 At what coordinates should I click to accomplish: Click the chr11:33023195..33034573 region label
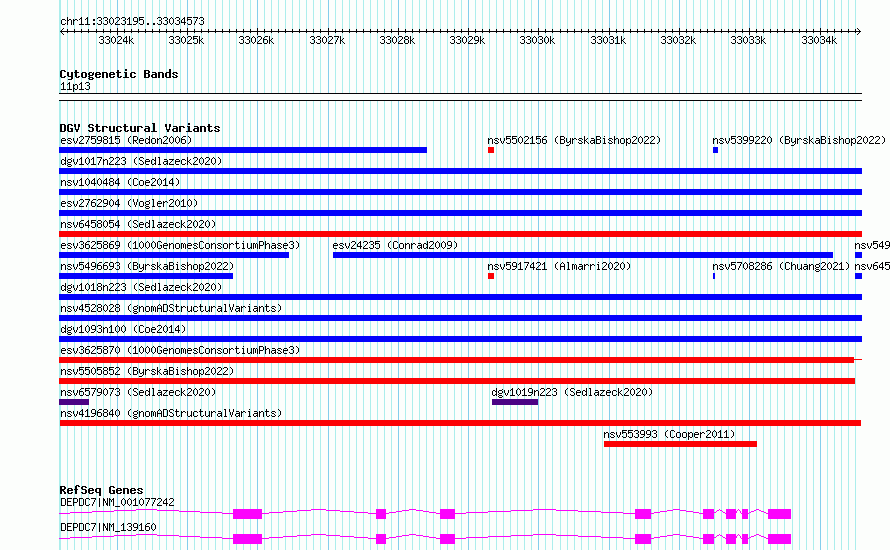pyautogui.click(x=132, y=22)
